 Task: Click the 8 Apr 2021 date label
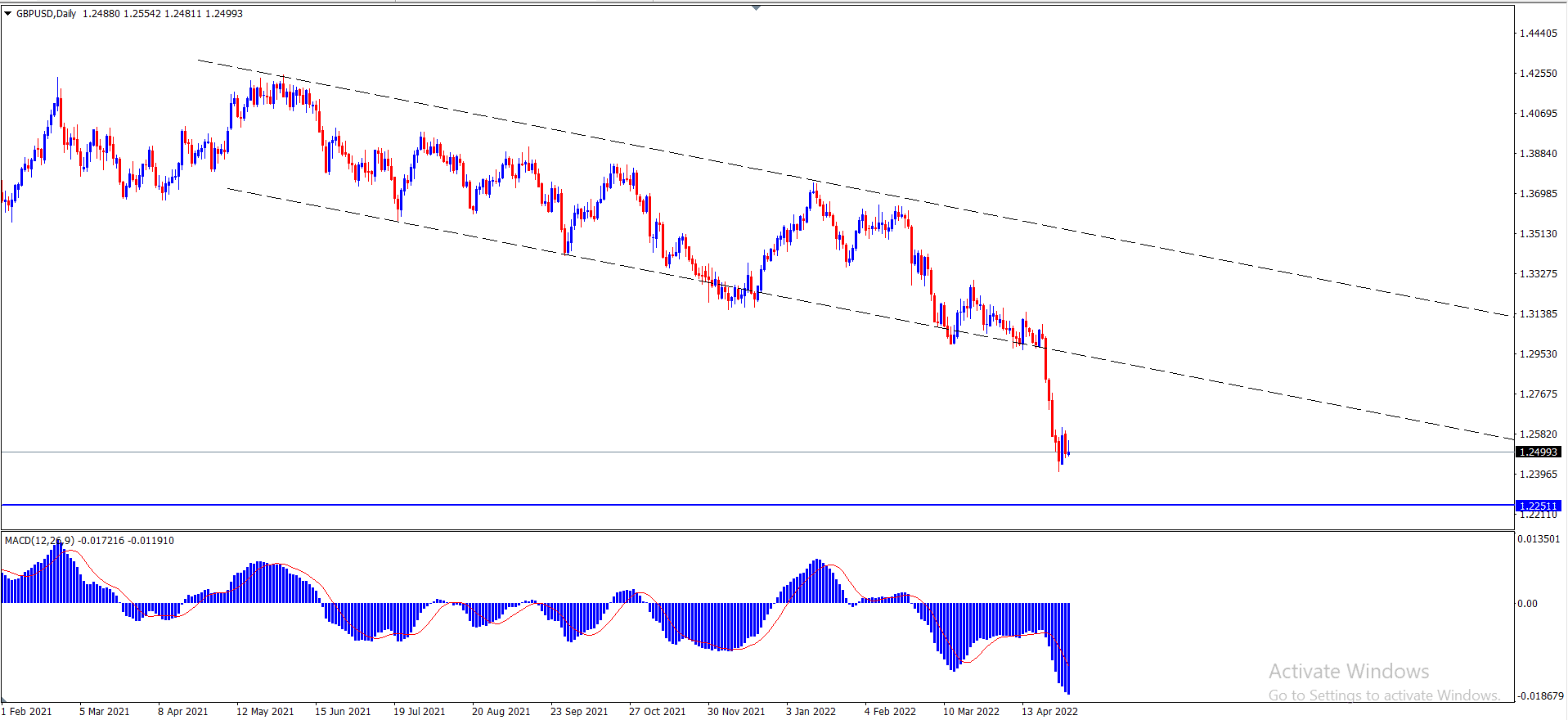coord(183,712)
